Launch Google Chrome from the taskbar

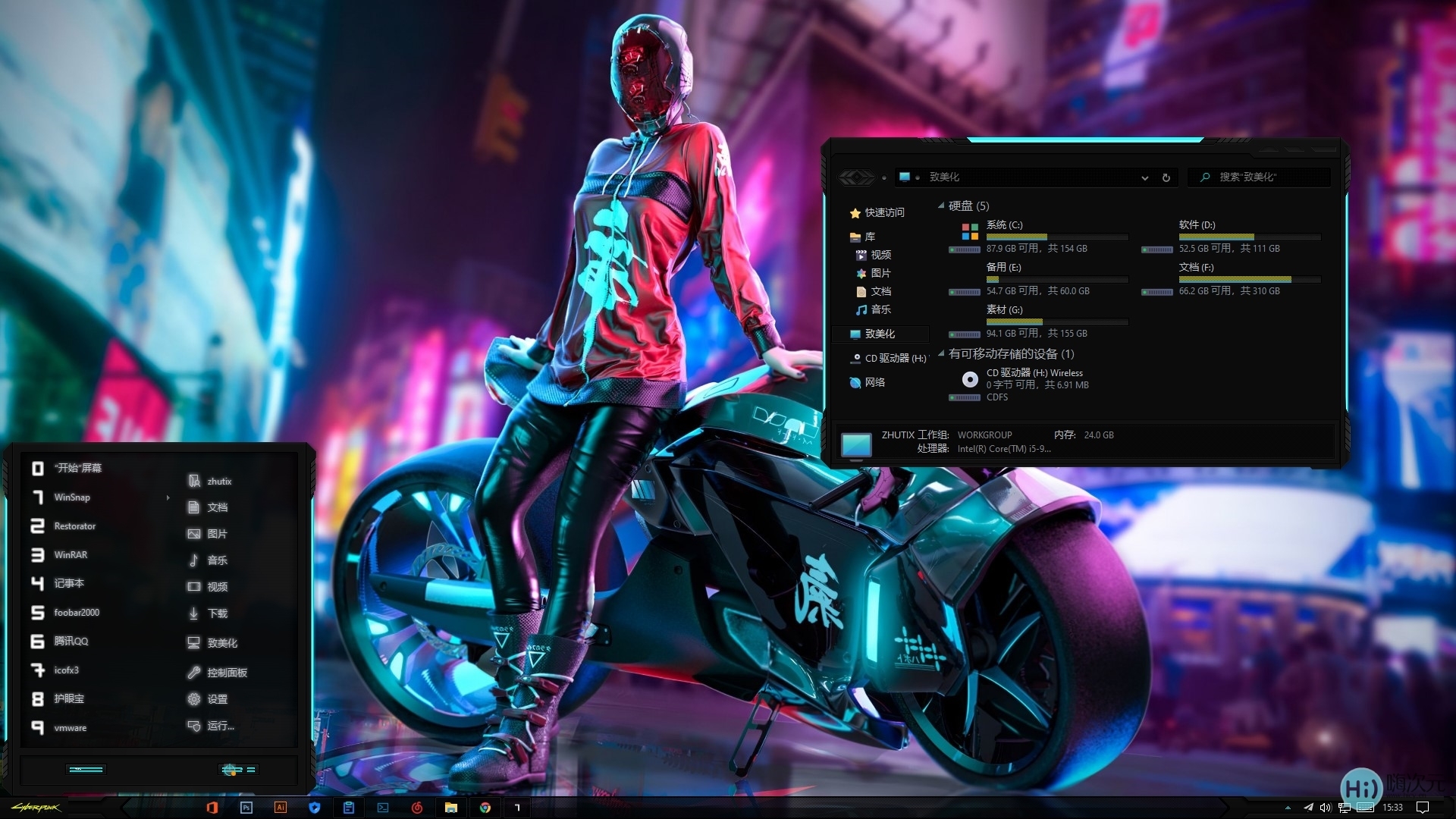(485, 808)
